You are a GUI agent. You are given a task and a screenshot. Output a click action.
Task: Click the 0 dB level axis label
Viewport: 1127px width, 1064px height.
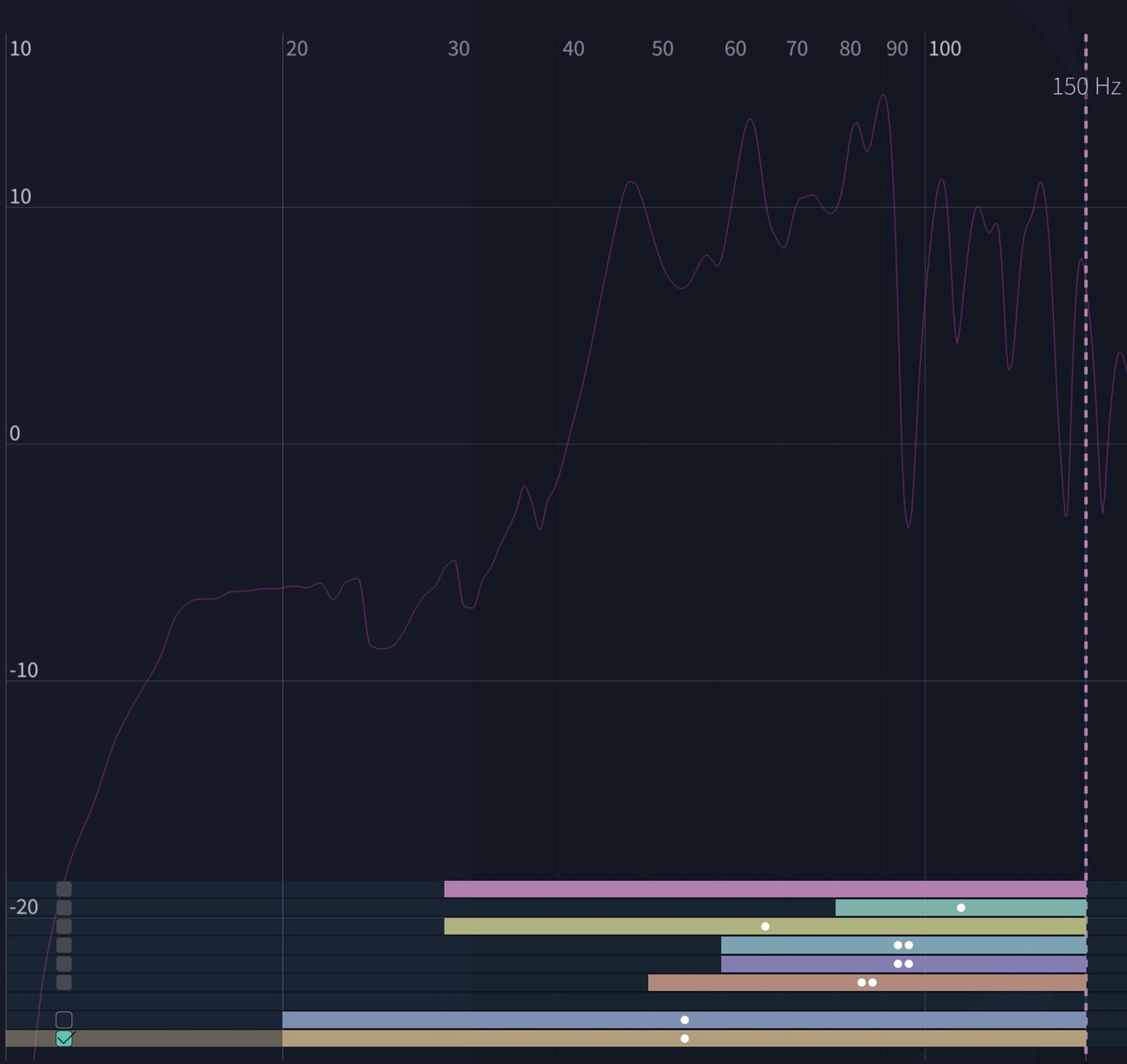(14, 433)
